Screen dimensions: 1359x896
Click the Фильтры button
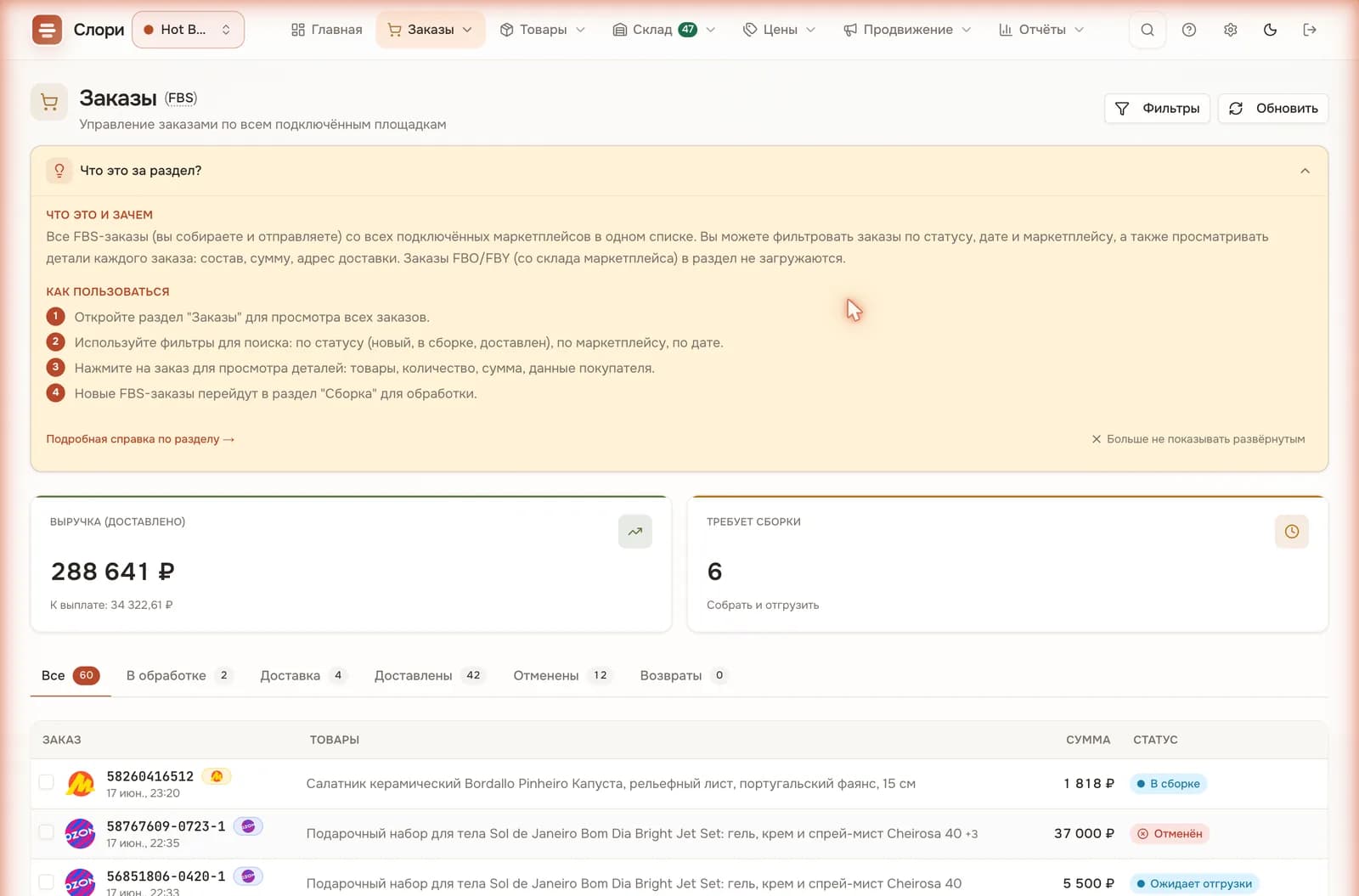click(x=1157, y=109)
